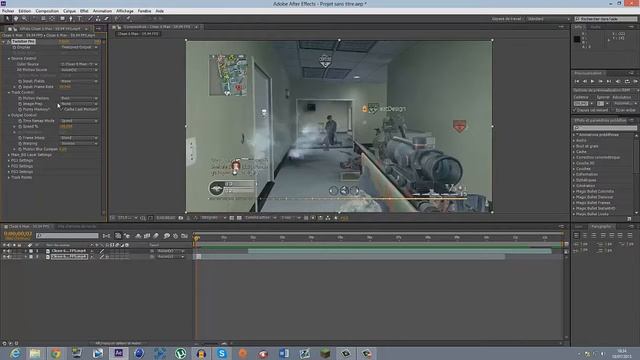Select the Pen tool

pyautogui.click(x=71, y=18)
